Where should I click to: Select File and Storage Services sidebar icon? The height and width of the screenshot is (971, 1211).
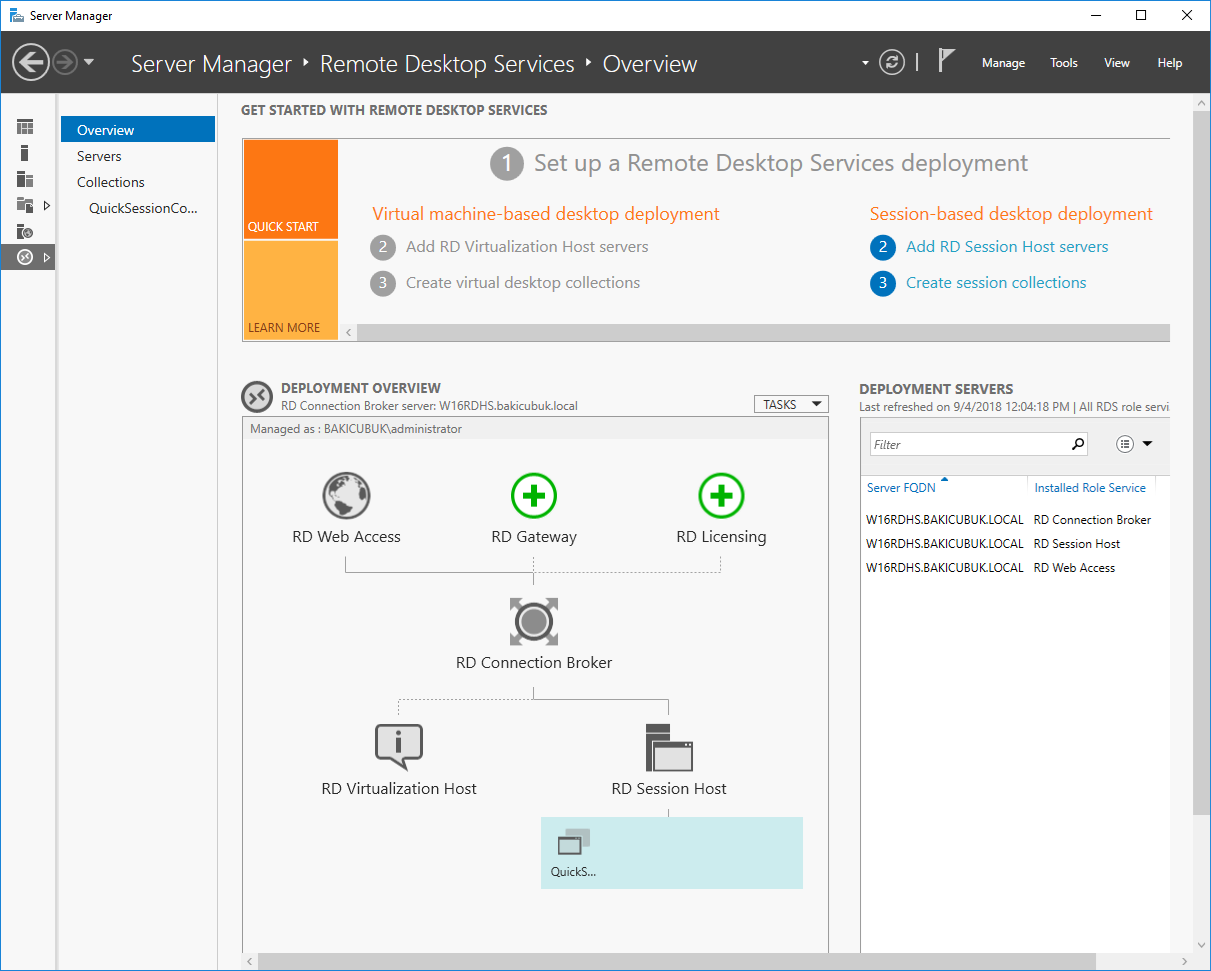click(x=25, y=205)
